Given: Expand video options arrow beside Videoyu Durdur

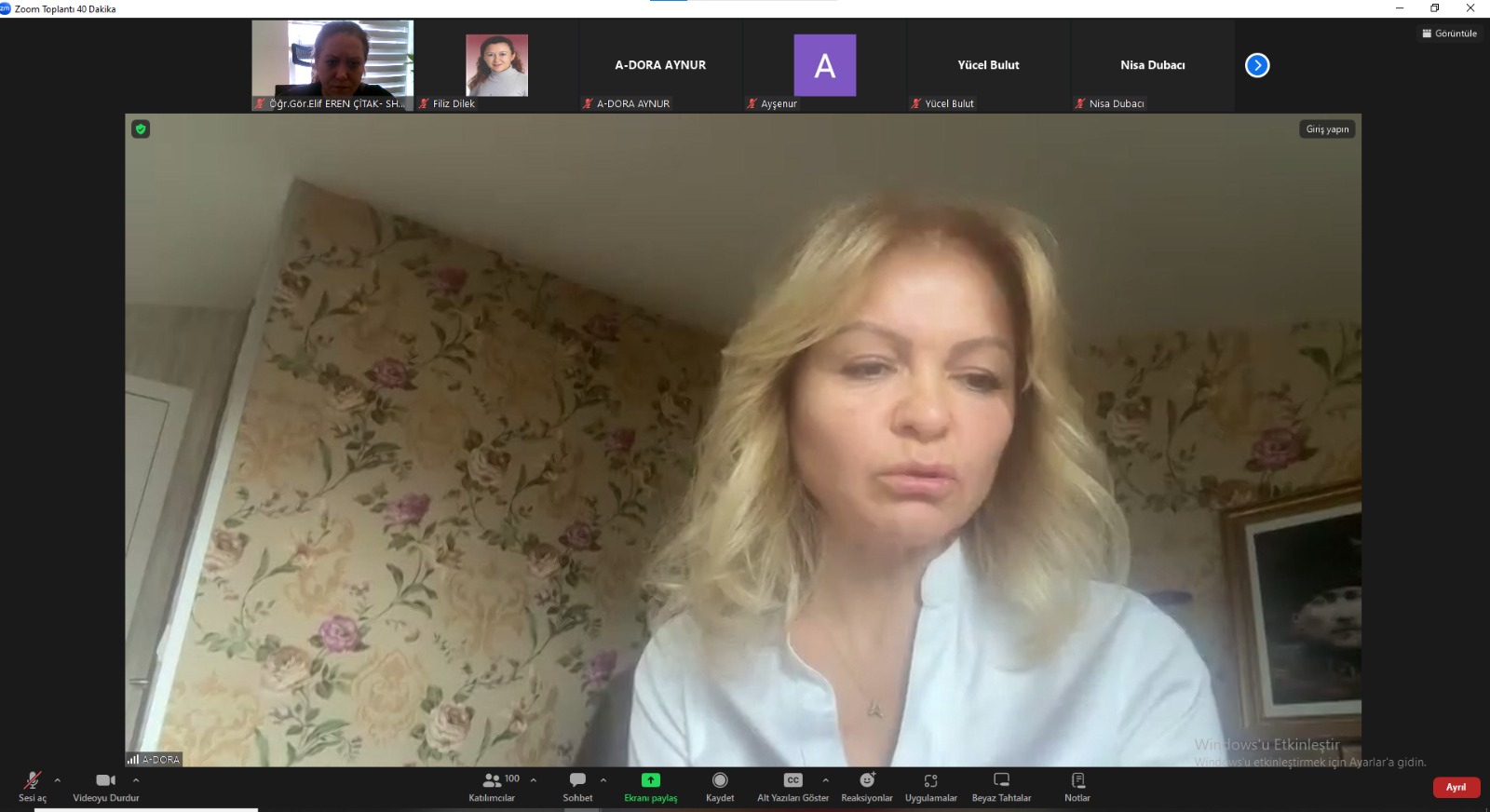Looking at the screenshot, I should tap(136, 780).
